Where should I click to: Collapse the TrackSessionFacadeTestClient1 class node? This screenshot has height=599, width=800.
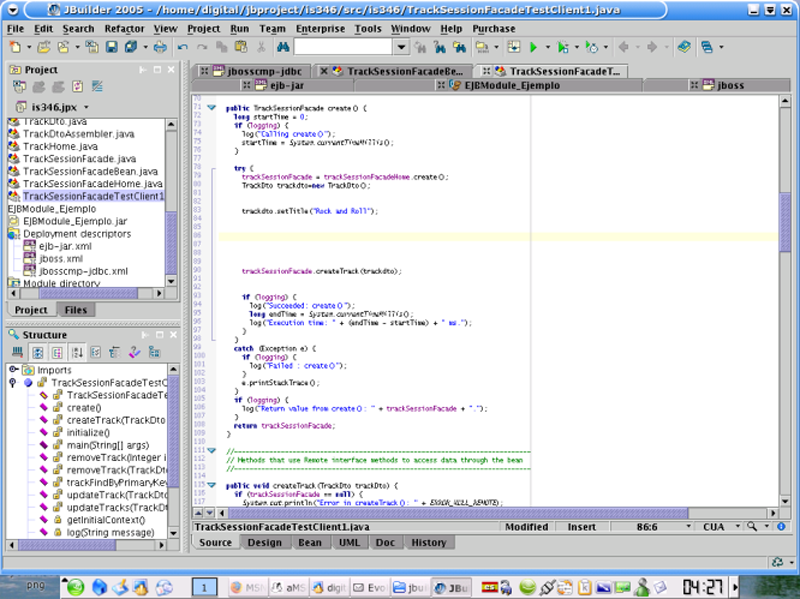(x=14, y=383)
